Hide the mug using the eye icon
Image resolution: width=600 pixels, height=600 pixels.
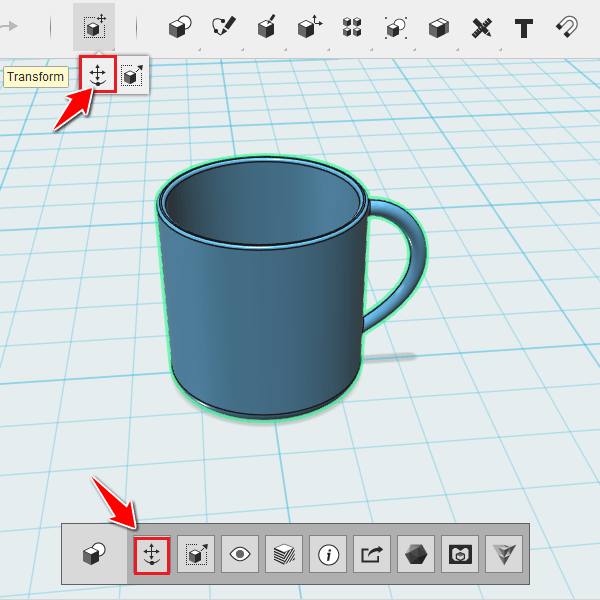pyautogui.click(x=240, y=554)
